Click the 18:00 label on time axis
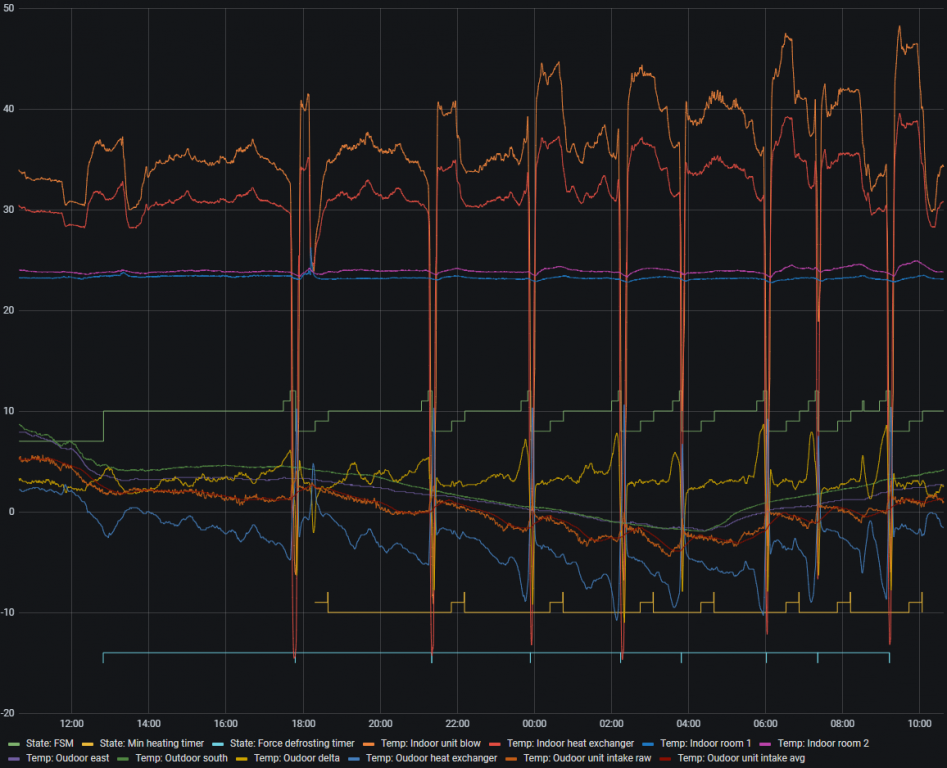This screenshot has height=768, width=947. pyautogui.click(x=303, y=722)
